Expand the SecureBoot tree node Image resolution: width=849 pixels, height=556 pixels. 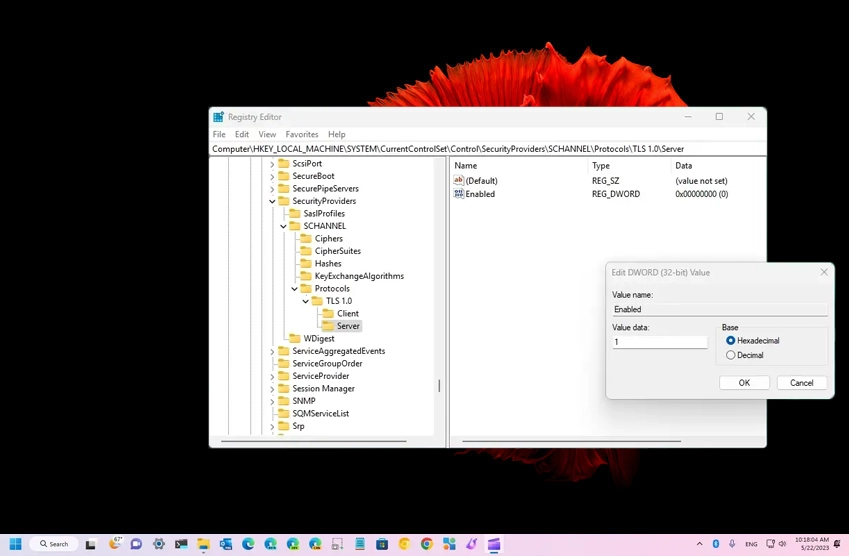coord(272,176)
